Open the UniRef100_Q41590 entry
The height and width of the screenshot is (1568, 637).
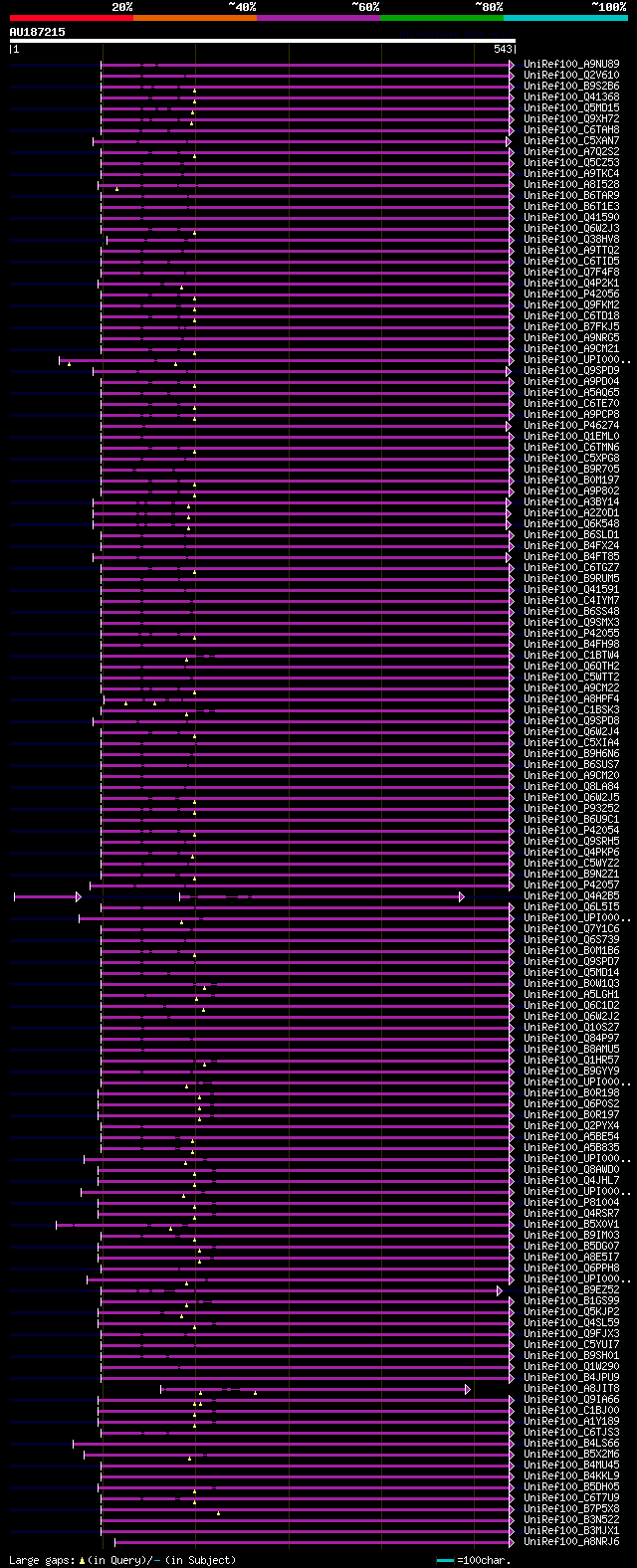[x=571, y=218]
